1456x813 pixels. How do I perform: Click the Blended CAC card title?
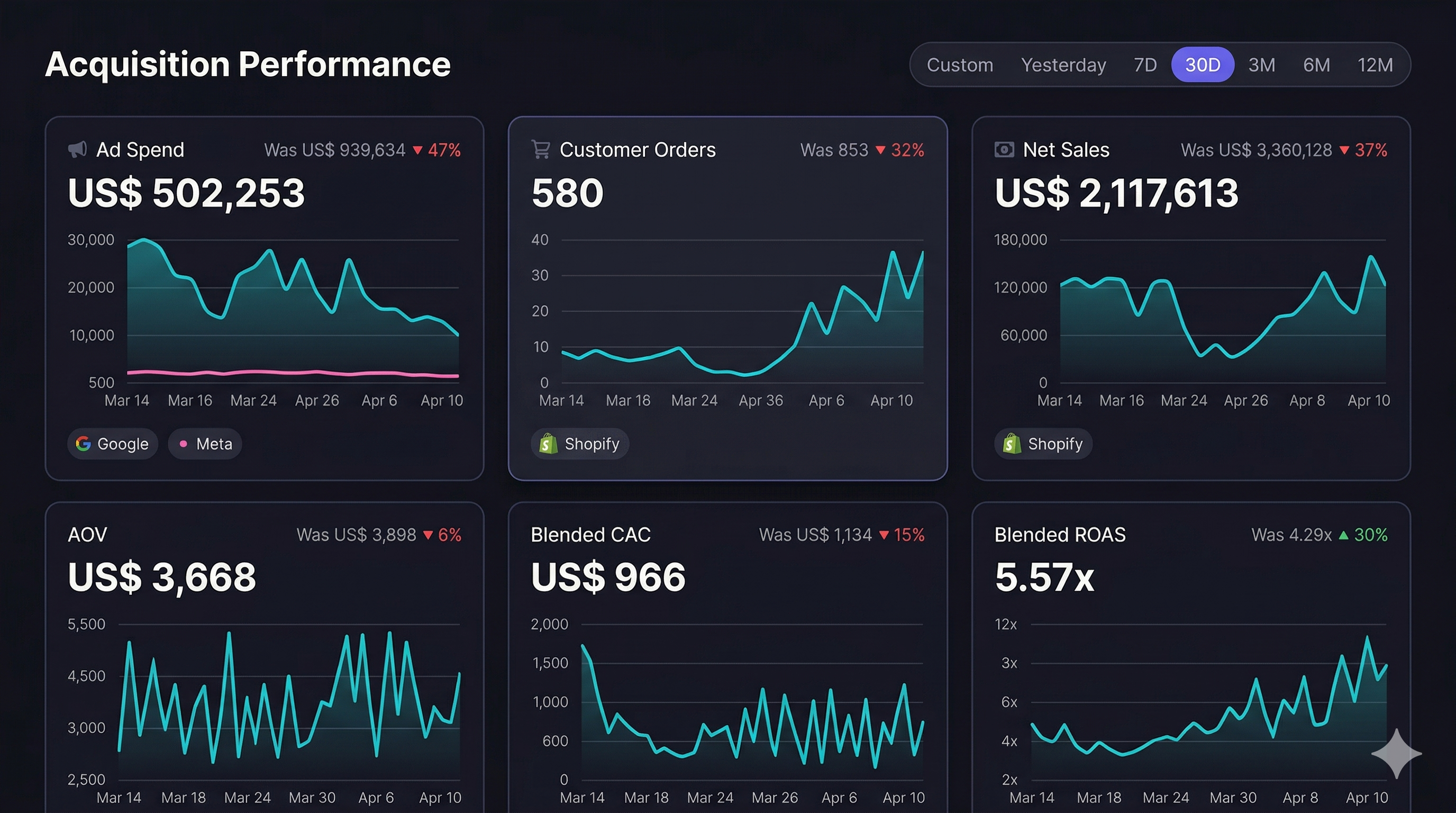pos(590,535)
